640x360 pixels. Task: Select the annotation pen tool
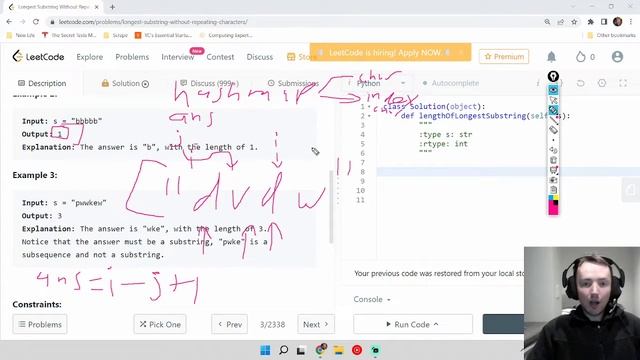point(553,110)
